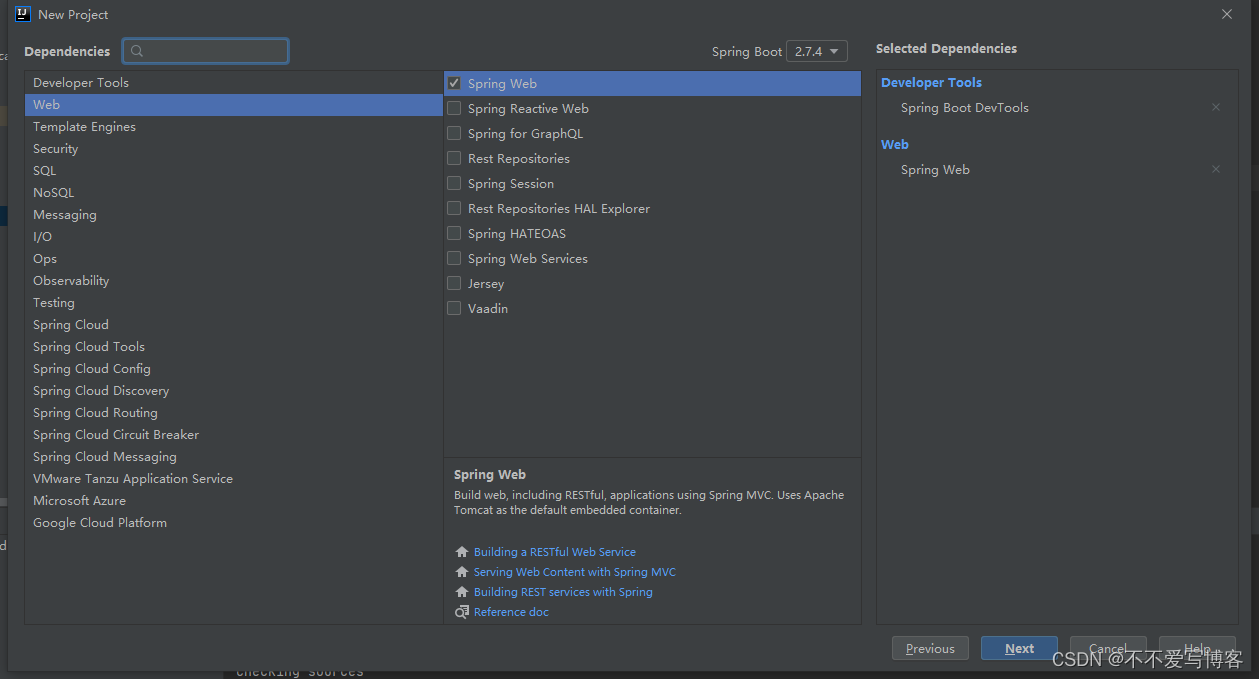Screen dimensions: 1259x679
Task: Click home icon beside Serving Web Content link
Action: click(x=461, y=572)
